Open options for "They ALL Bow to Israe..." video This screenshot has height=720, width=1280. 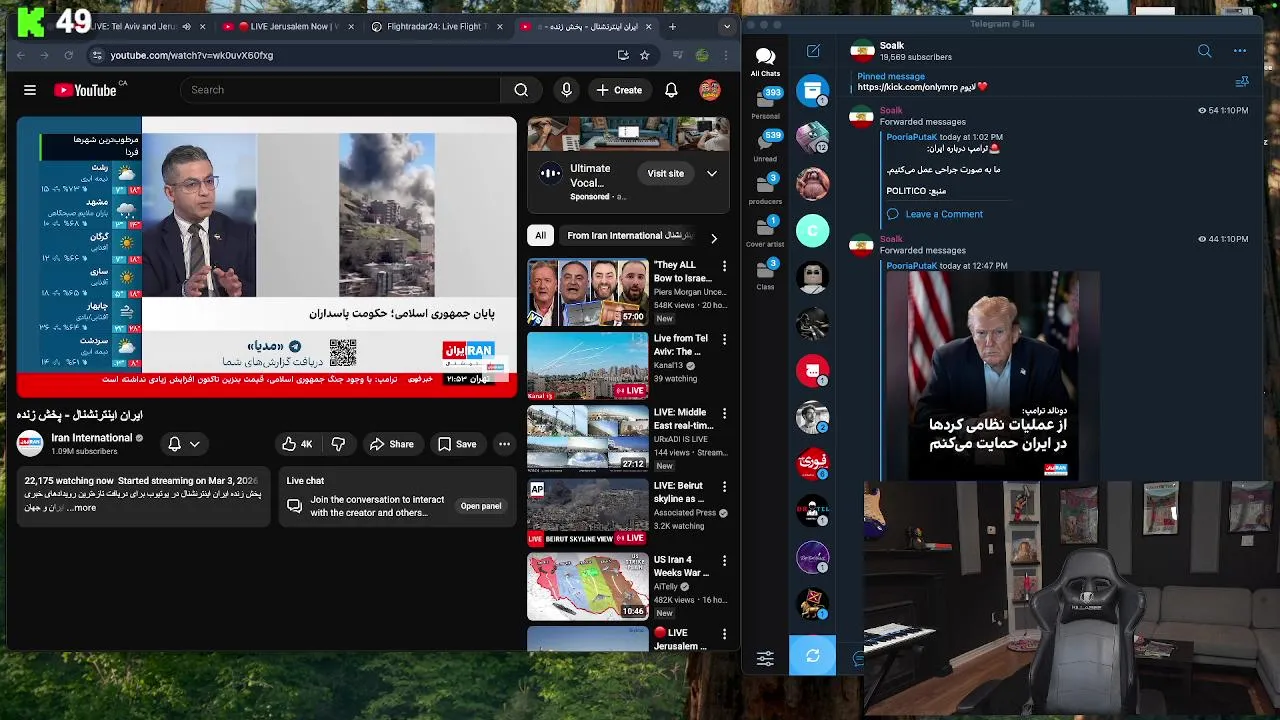[x=724, y=266]
